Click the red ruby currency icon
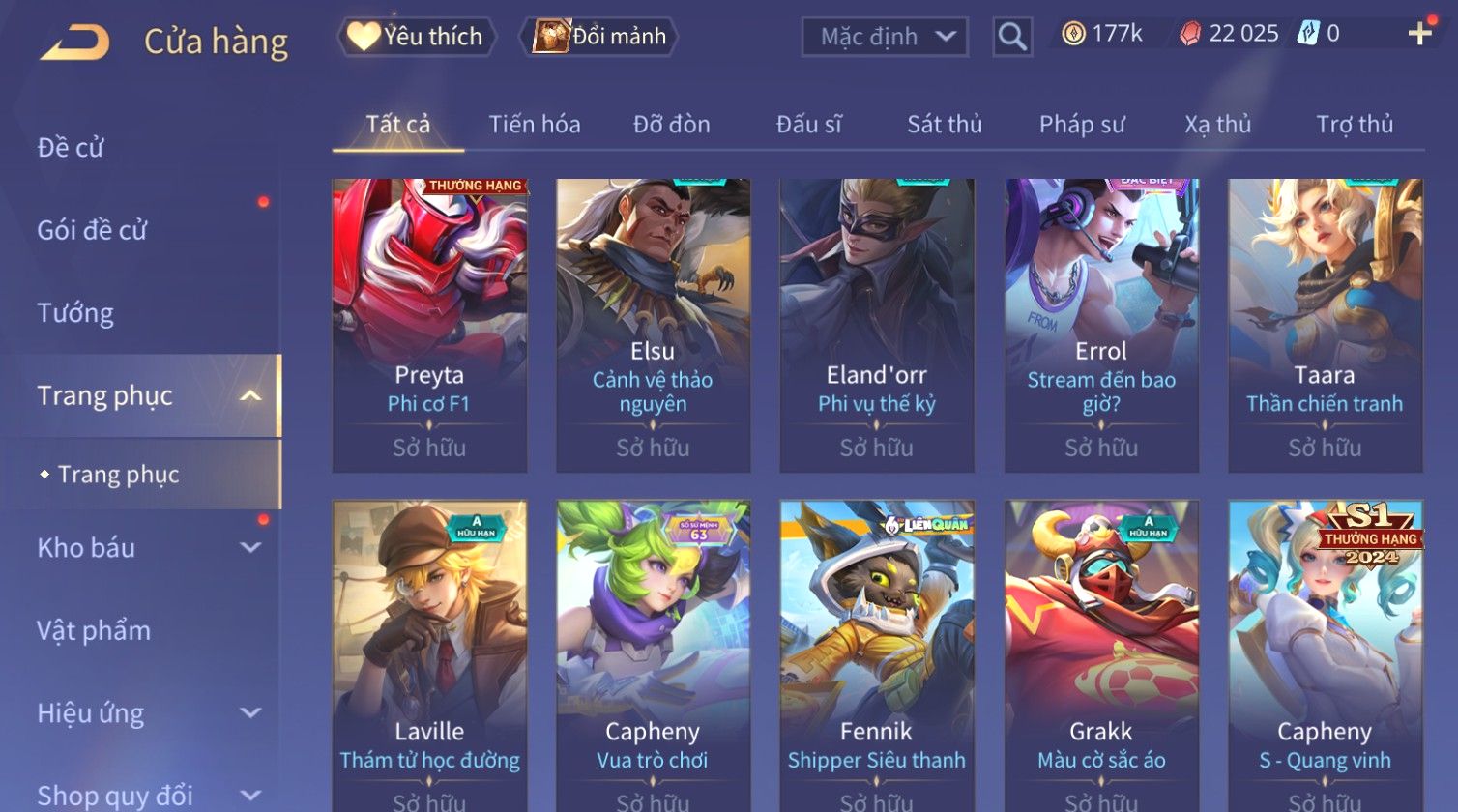1458x812 pixels. (1190, 34)
